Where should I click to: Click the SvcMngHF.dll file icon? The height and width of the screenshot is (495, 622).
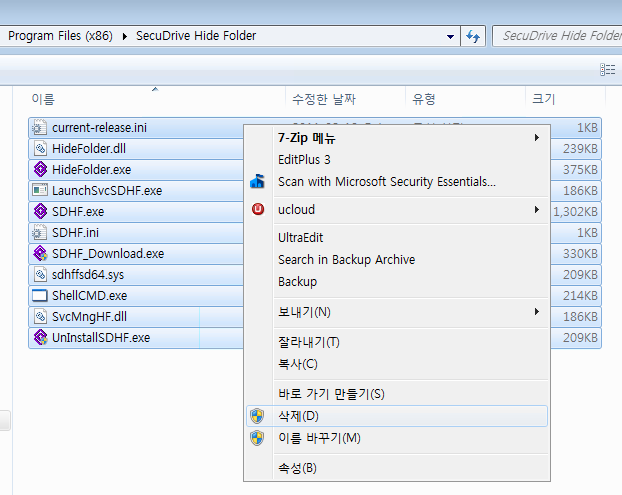click(40, 317)
